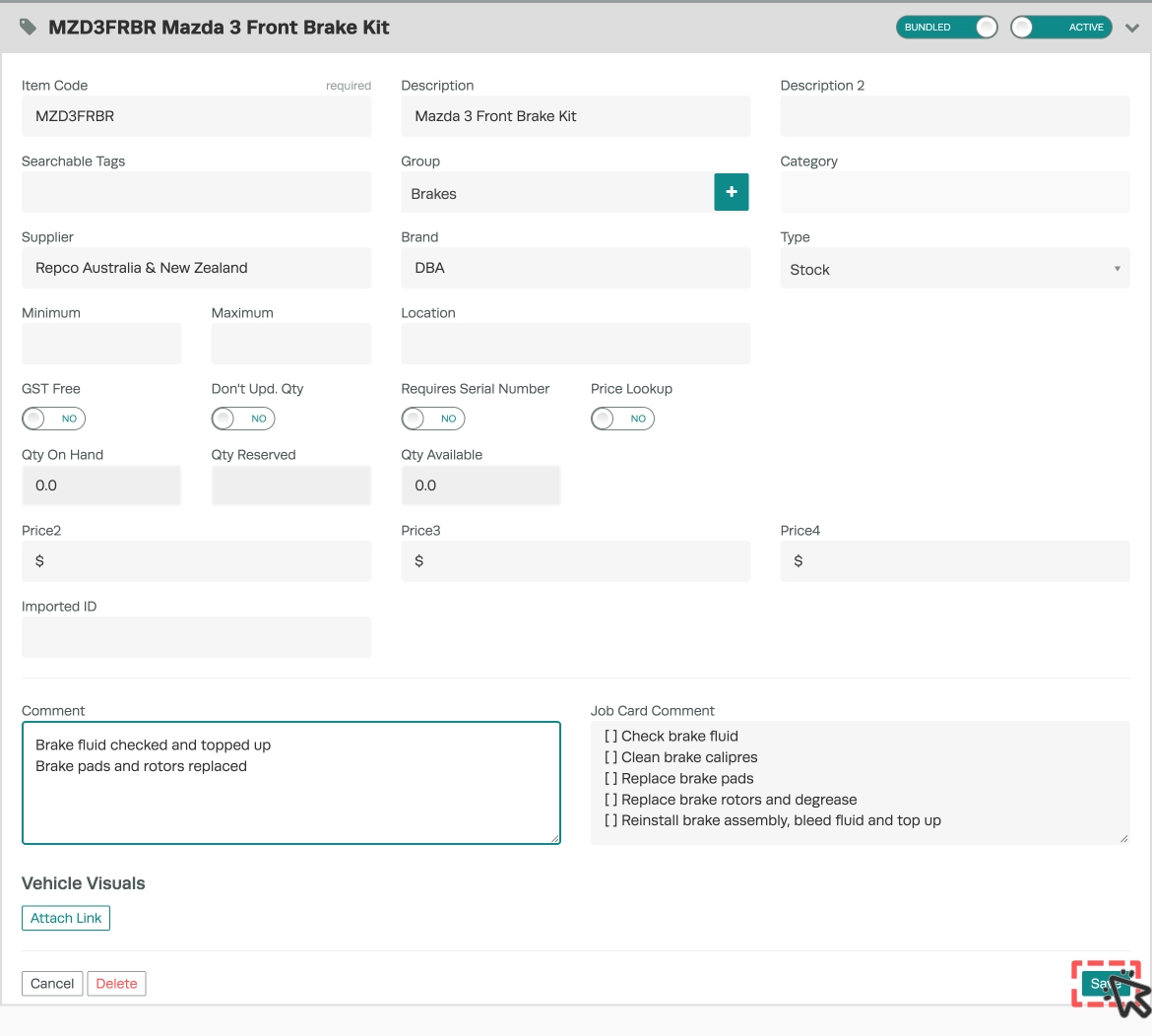Screen dimensions: 1152x1036
Task: Click the Job Card Comment resize handle
Action: click(x=1124, y=838)
